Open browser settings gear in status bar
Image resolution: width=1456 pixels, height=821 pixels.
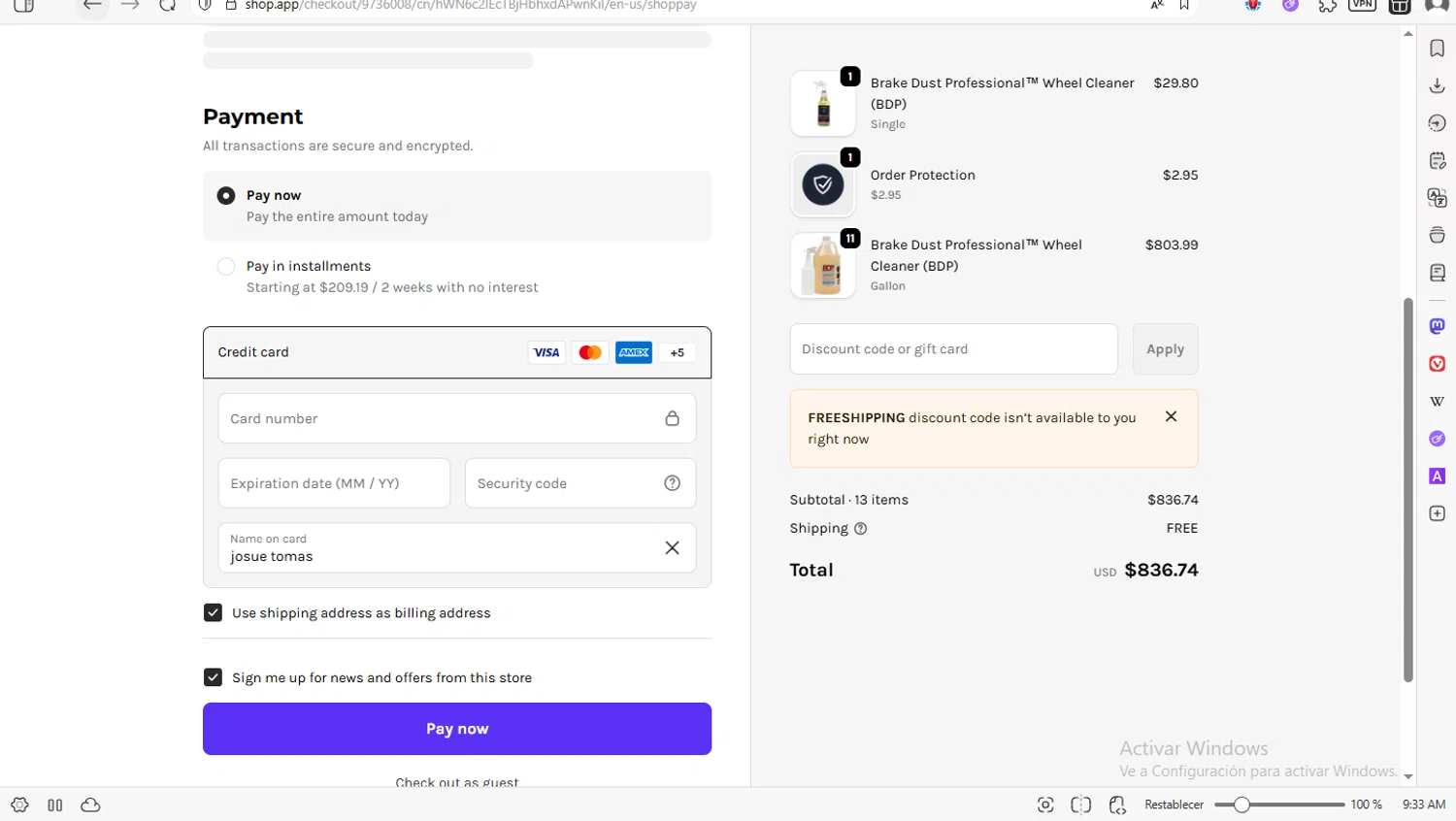[19, 805]
